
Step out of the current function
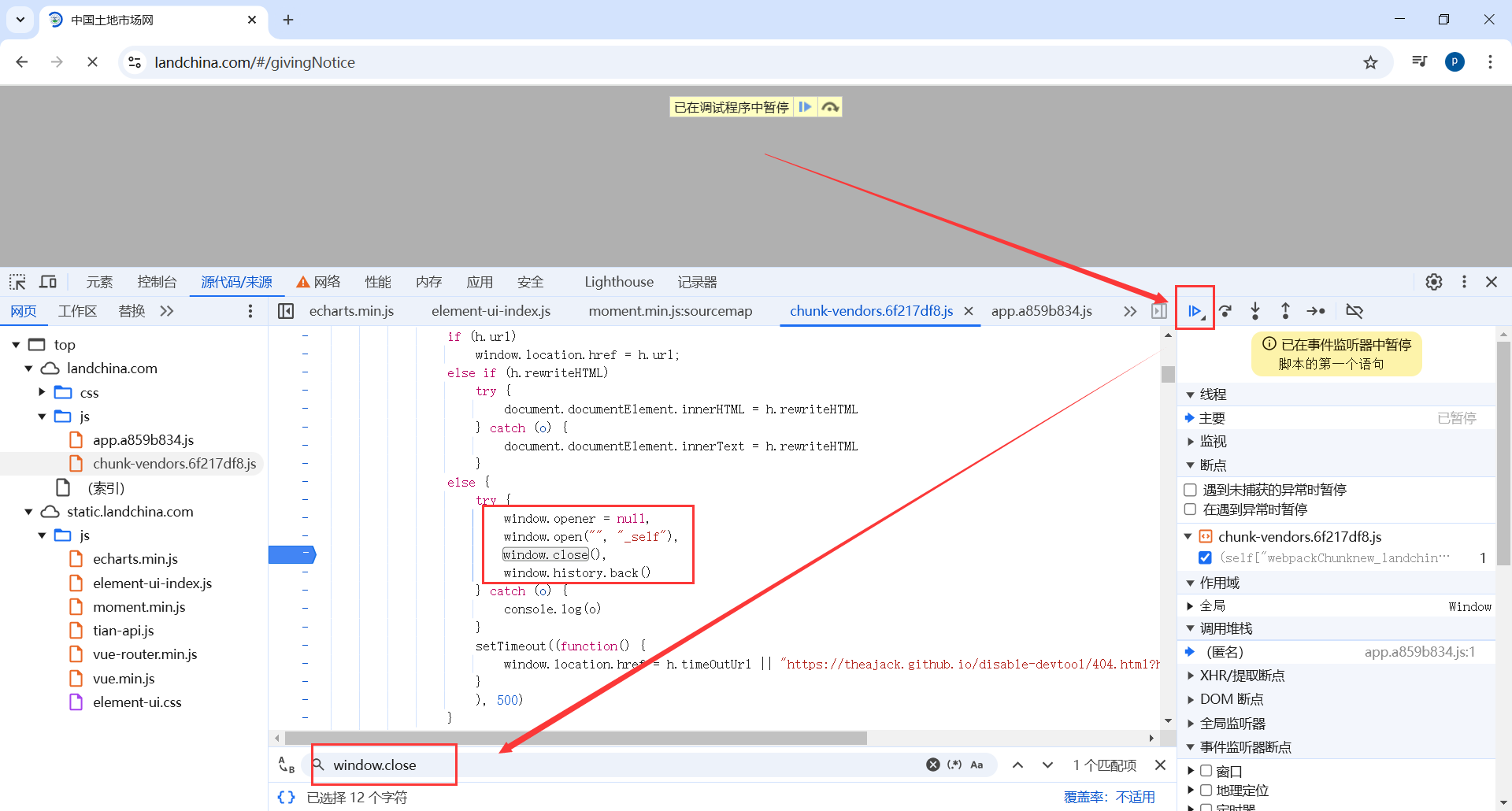click(x=1285, y=311)
